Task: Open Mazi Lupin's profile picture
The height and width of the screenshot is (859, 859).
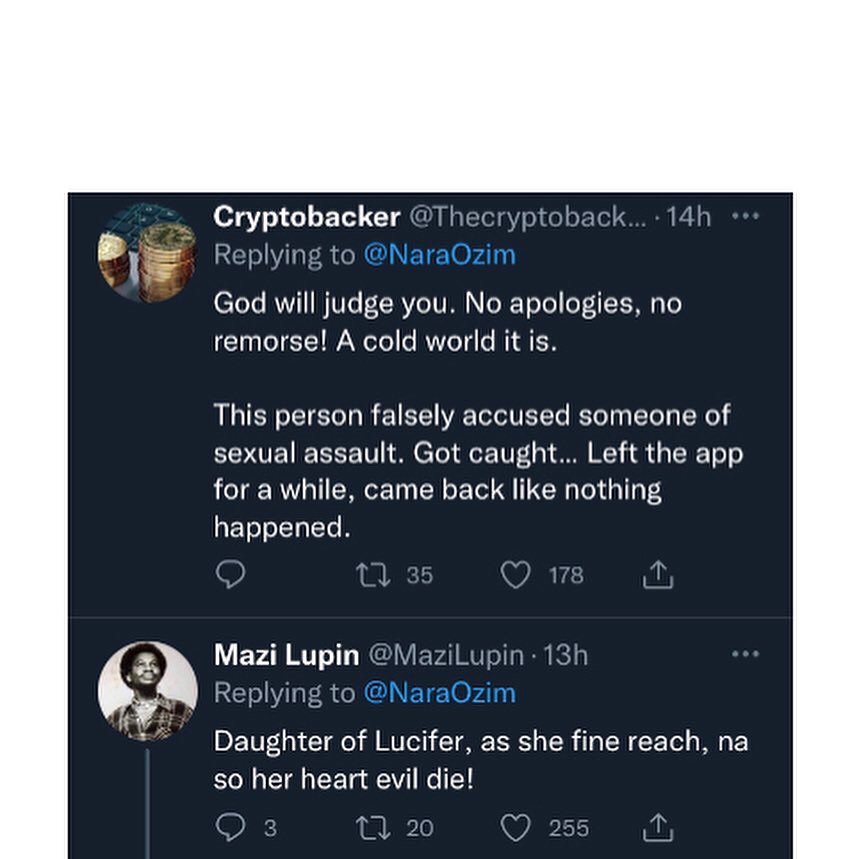Action: pyautogui.click(x=147, y=690)
